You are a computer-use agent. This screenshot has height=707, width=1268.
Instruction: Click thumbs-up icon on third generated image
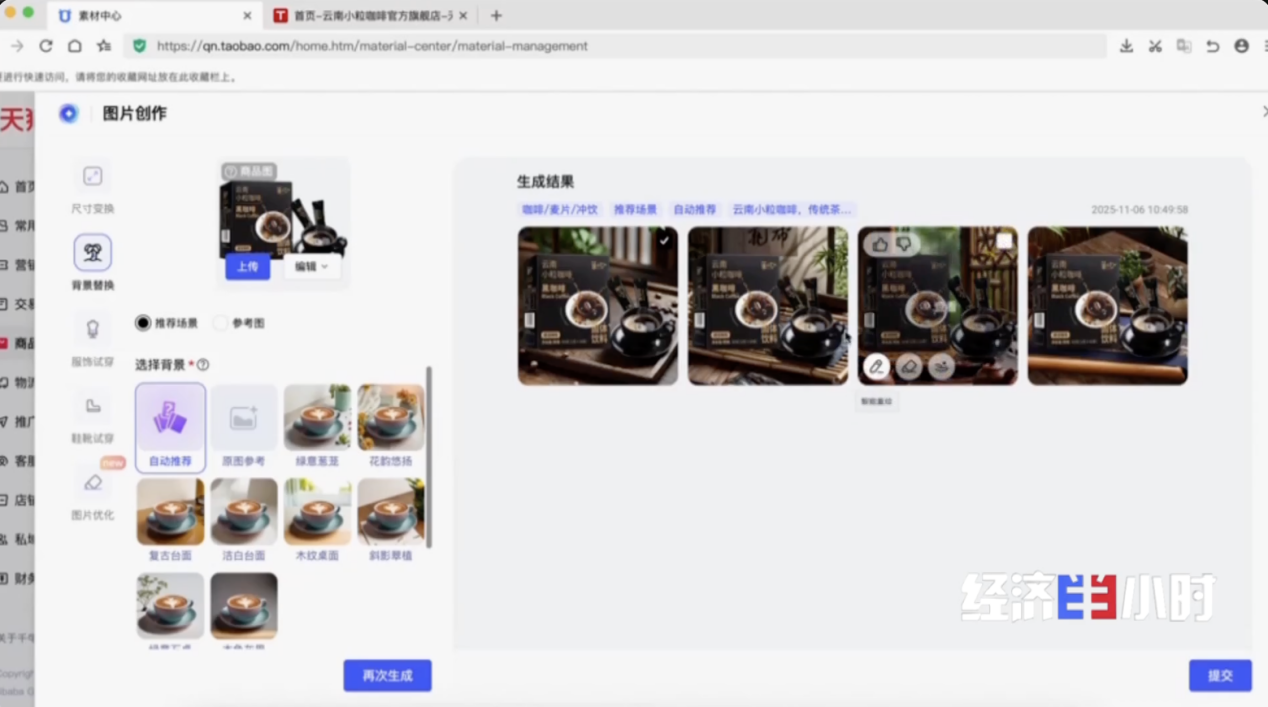pos(880,244)
